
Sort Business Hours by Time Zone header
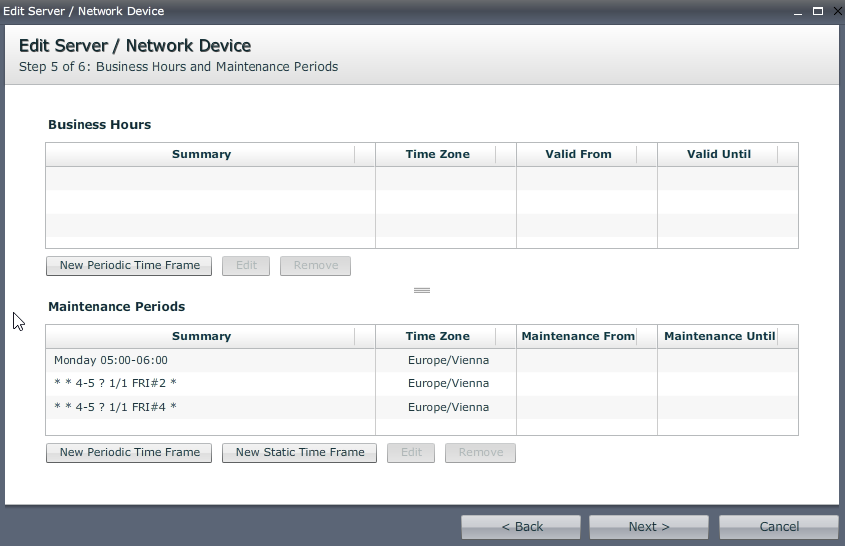pyautogui.click(x=437, y=154)
